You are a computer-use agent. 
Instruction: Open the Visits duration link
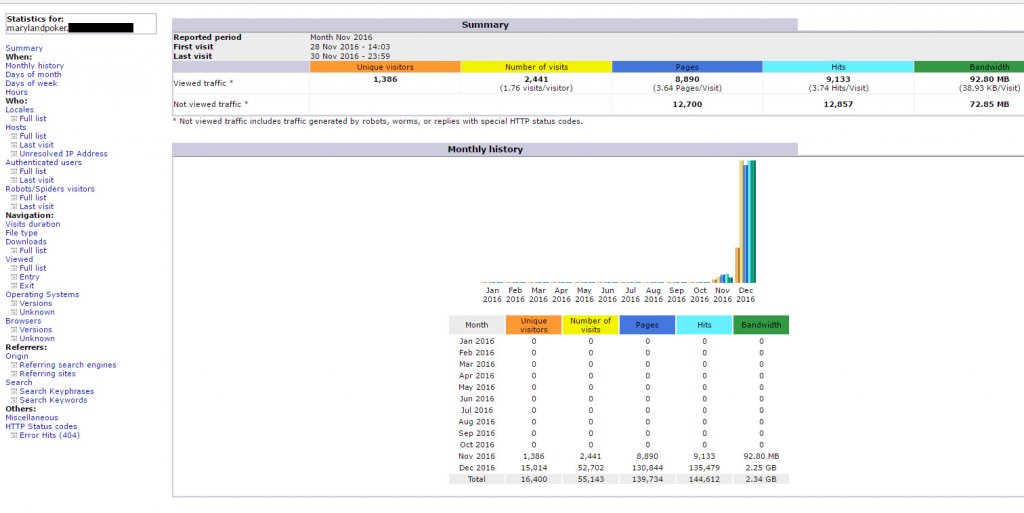click(33, 225)
